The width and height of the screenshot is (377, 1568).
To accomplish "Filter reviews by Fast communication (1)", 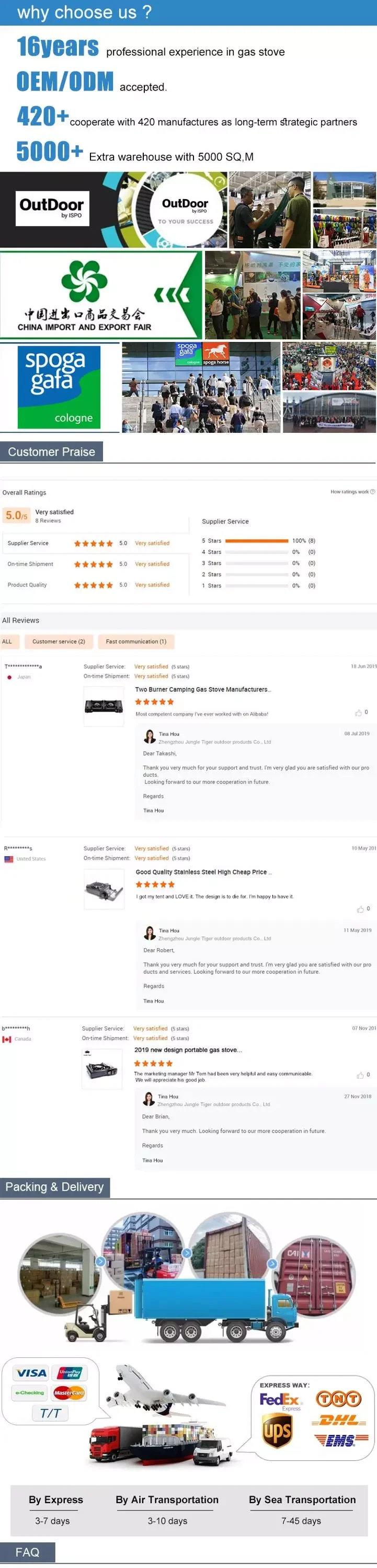I will click(x=136, y=641).
